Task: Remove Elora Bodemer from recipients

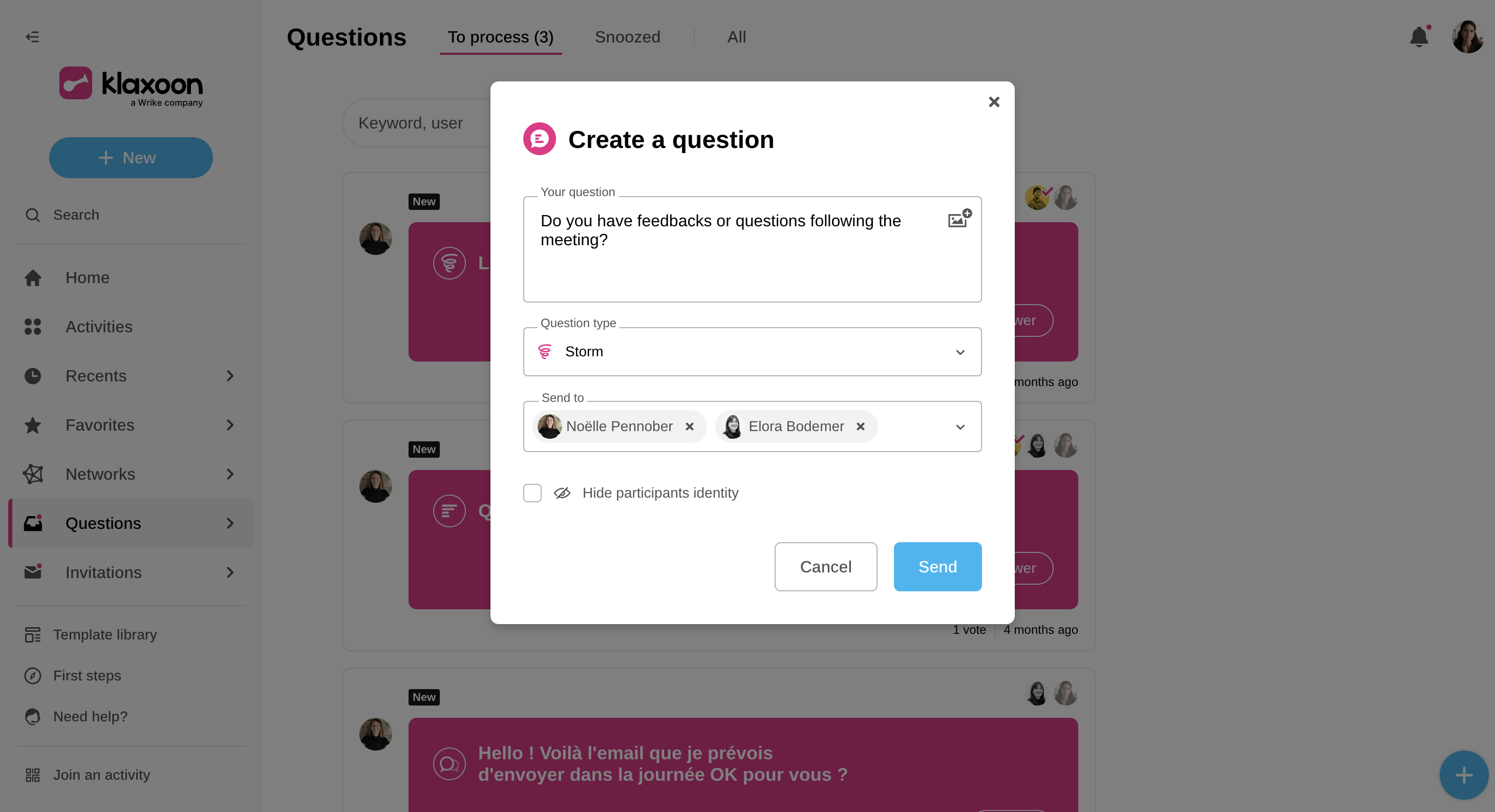Action: 861,426
